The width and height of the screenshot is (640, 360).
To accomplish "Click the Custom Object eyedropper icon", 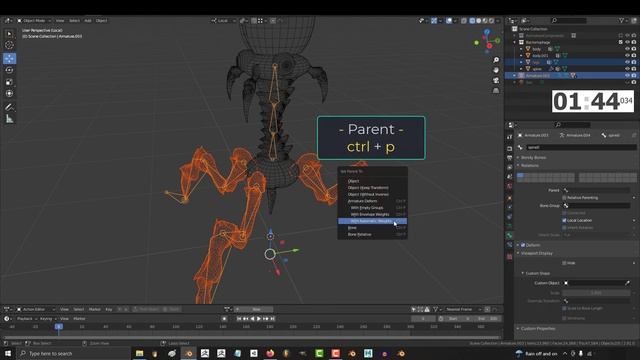I will [x=627, y=283].
